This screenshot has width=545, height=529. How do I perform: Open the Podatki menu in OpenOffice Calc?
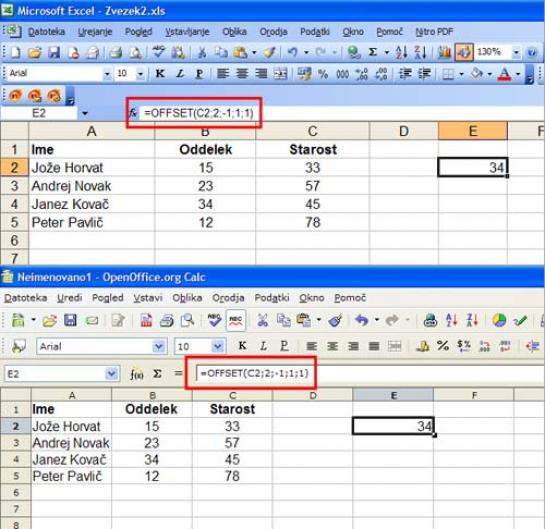pos(272,298)
